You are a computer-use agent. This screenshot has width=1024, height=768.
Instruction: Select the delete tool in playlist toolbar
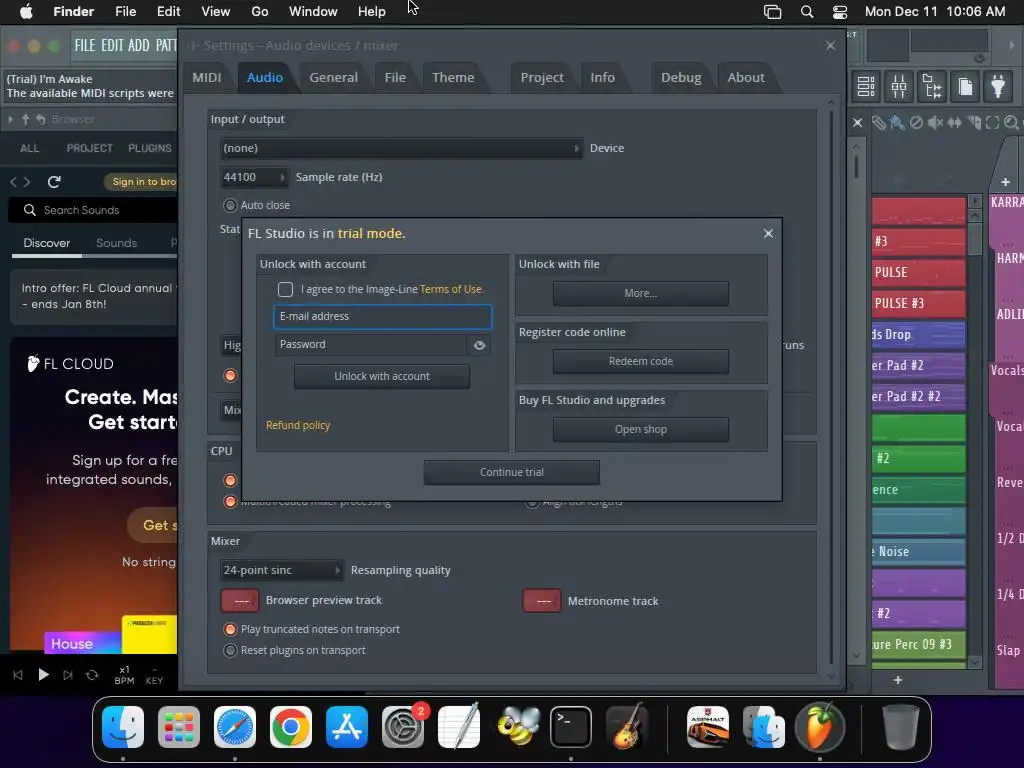(x=916, y=122)
